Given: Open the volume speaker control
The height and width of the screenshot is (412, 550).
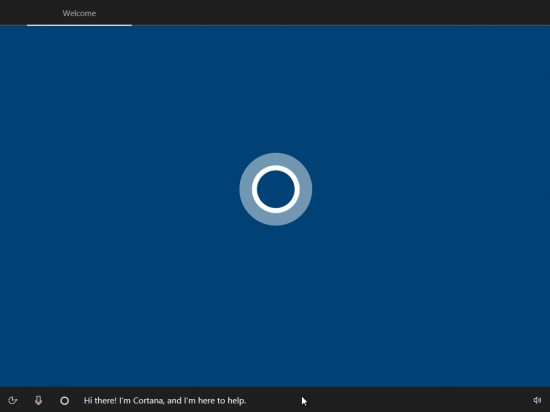Looking at the screenshot, I should tap(537, 400).
